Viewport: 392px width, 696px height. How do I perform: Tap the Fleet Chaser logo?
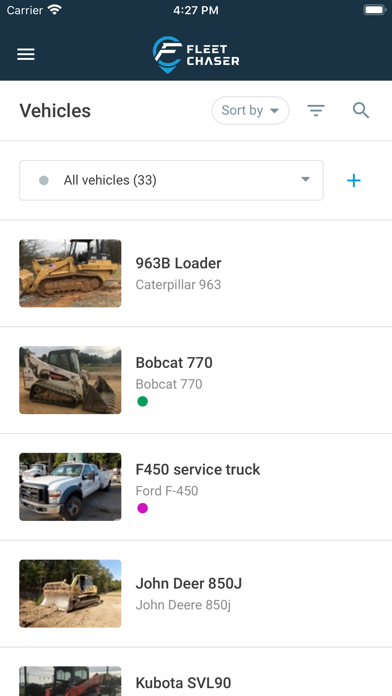196,55
